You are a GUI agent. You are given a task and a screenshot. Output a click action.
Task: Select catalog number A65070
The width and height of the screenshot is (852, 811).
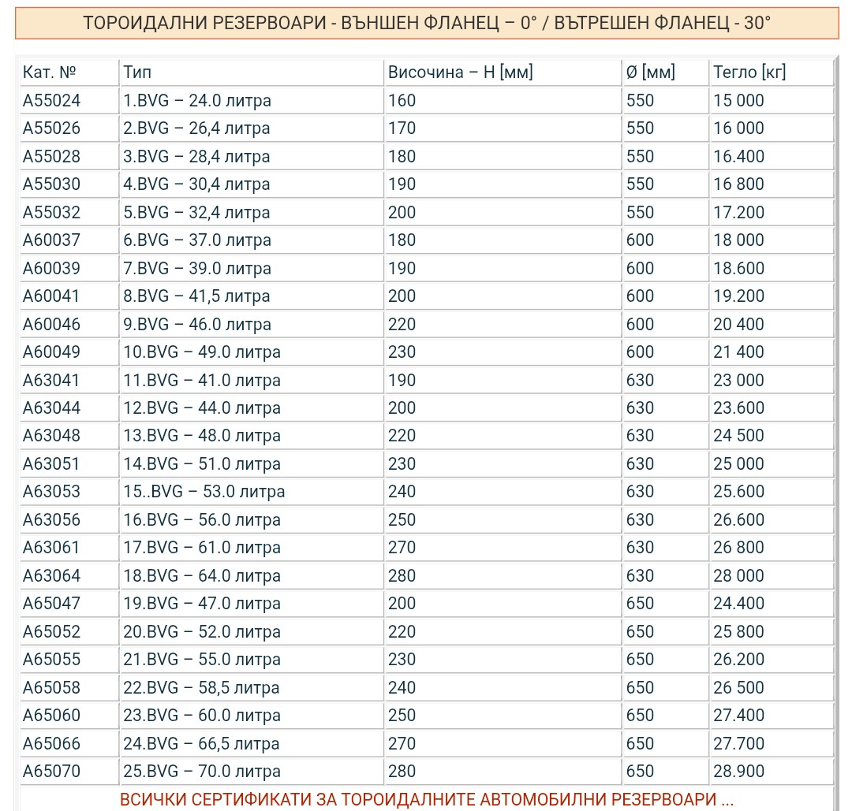[52, 772]
